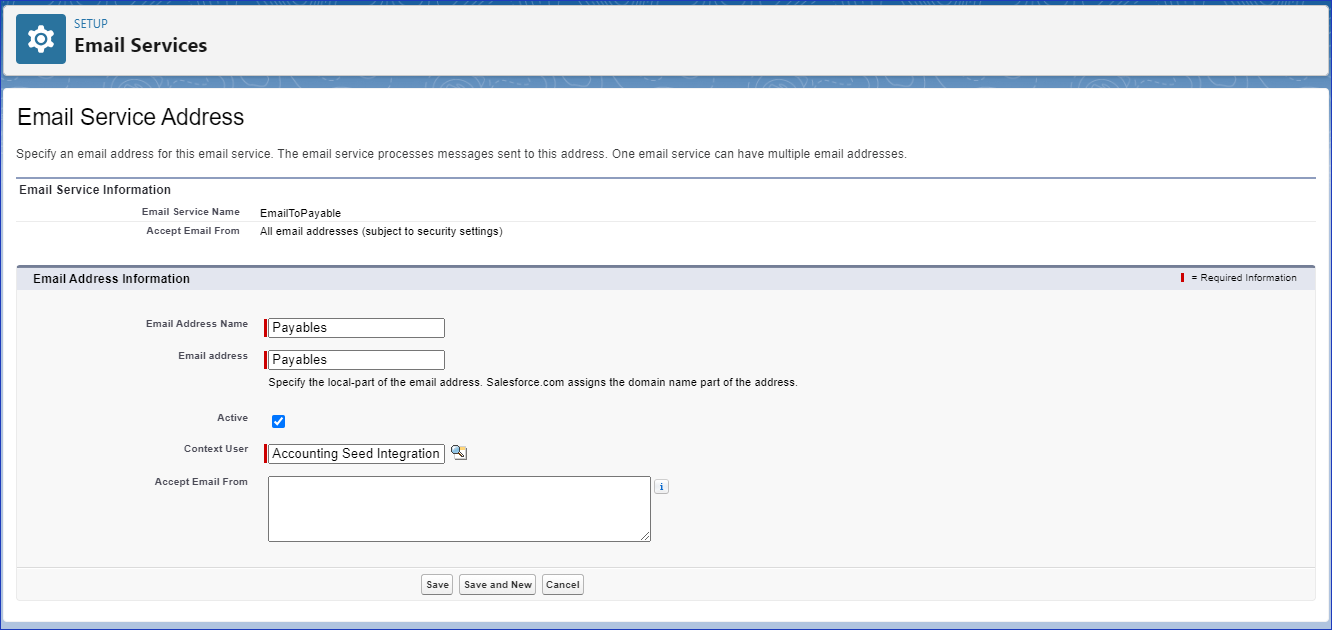Cancel the email address form
The height and width of the screenshot is (630, 1332).
[563, 585]
